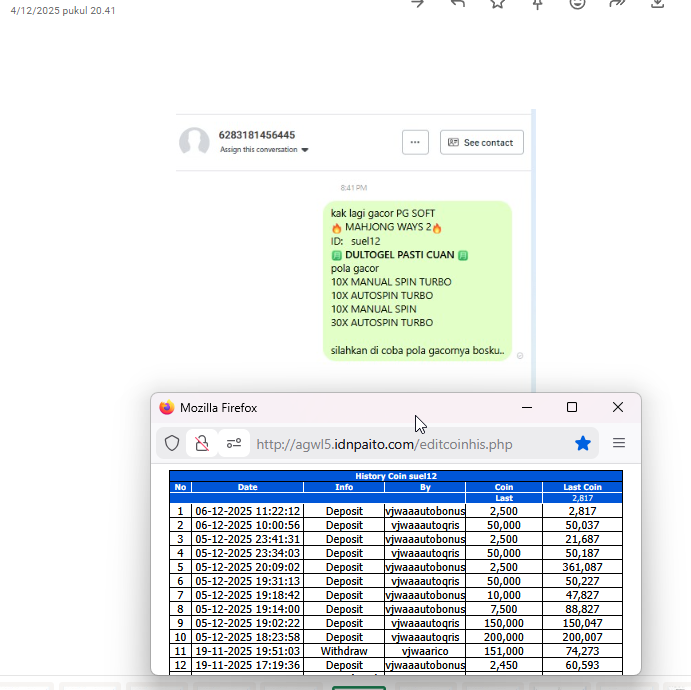Click the 'Withdraw' info cell in row 11
This screenshot has height=690, width=691.
(x=344, y=651)
